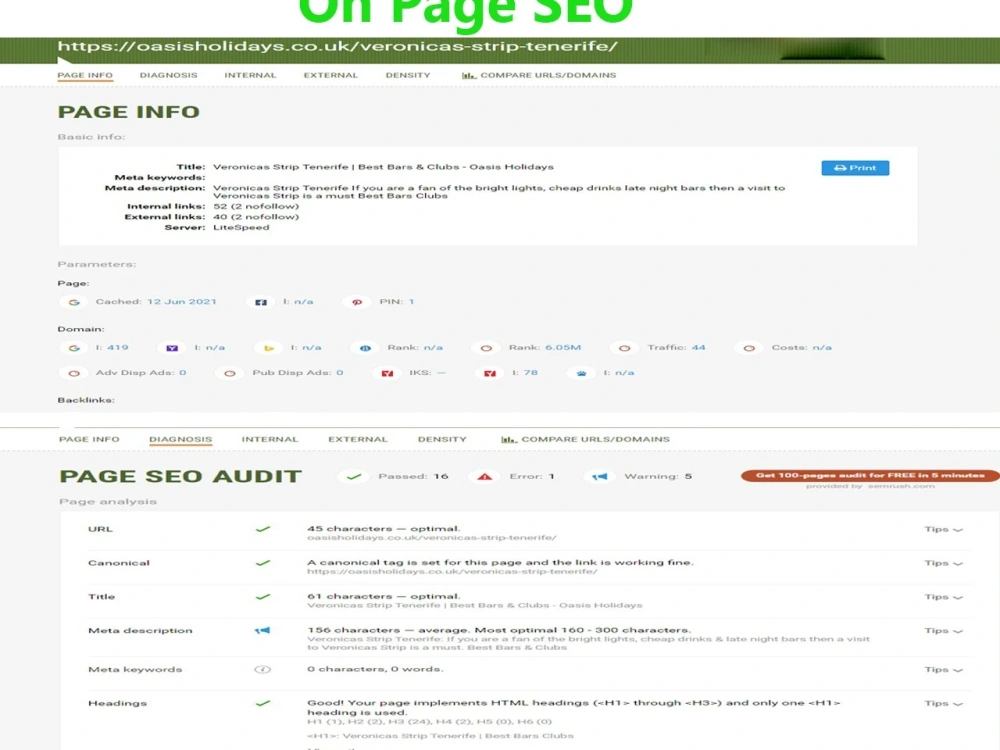Expand Tips for URL row
This screenshot has height=750, width=1000.
(943, 529)
